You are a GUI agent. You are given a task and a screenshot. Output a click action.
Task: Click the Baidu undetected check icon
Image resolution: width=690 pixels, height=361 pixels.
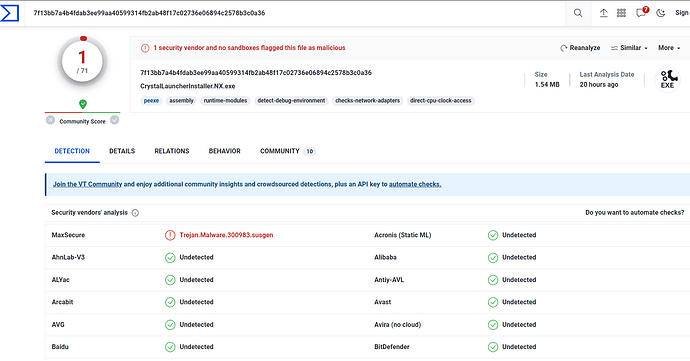tap(170, 347)
